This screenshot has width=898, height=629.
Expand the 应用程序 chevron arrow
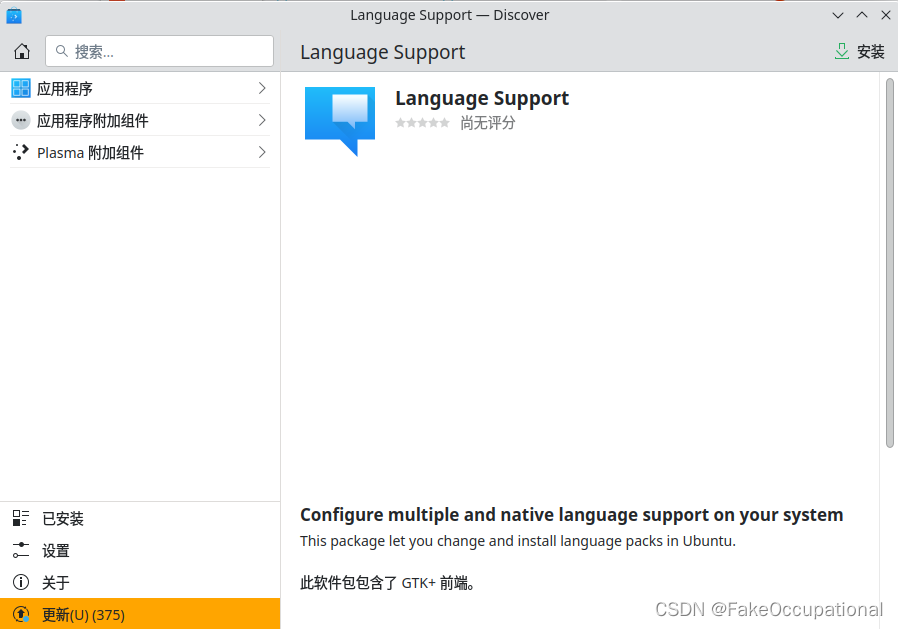click(262, 88)
